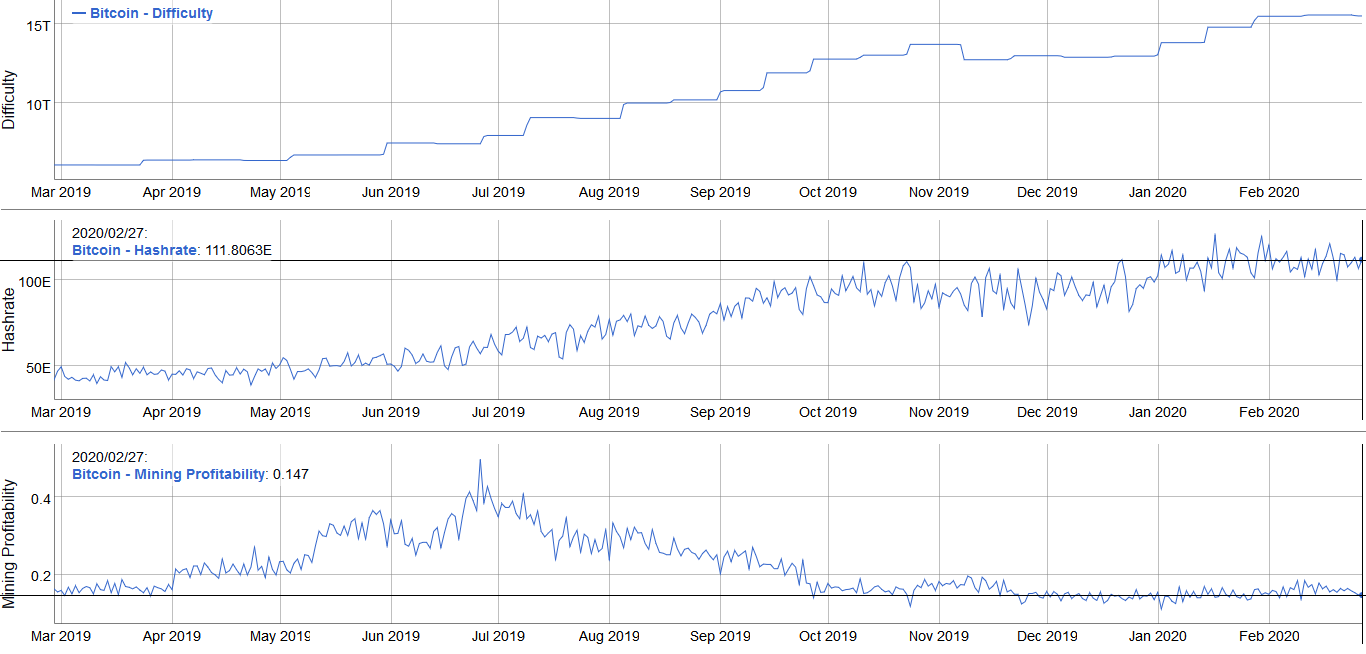This screenshot has width=1366, height=654.
Task: Select the 0.2 tick on Mining Profitability axis
Action: point(41,576)
